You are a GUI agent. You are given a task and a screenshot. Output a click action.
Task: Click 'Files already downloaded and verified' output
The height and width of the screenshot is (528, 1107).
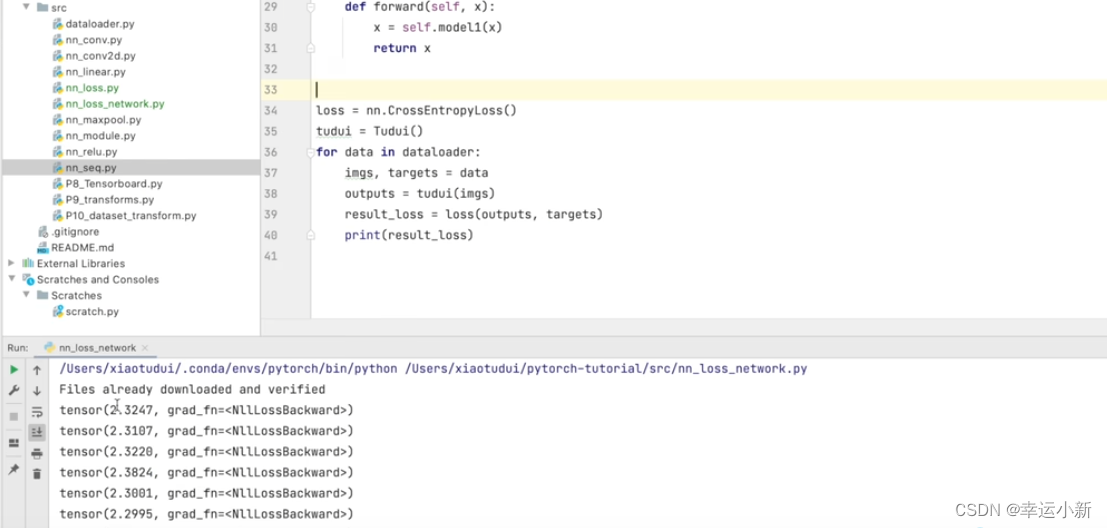click(192, 390)
